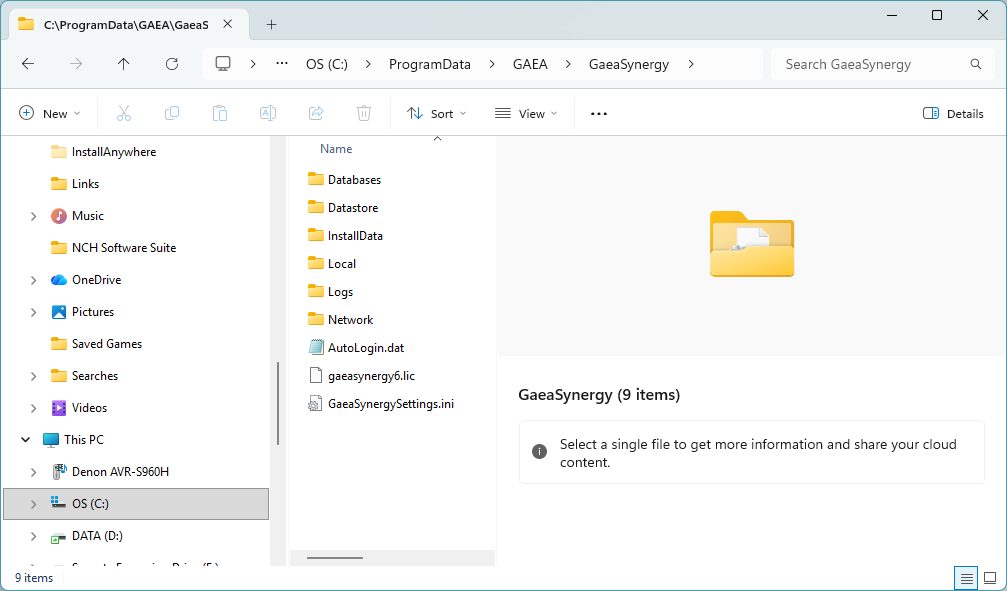Collapse the This PC tree node
The image size is (1007, 591).
coord(26,440)
